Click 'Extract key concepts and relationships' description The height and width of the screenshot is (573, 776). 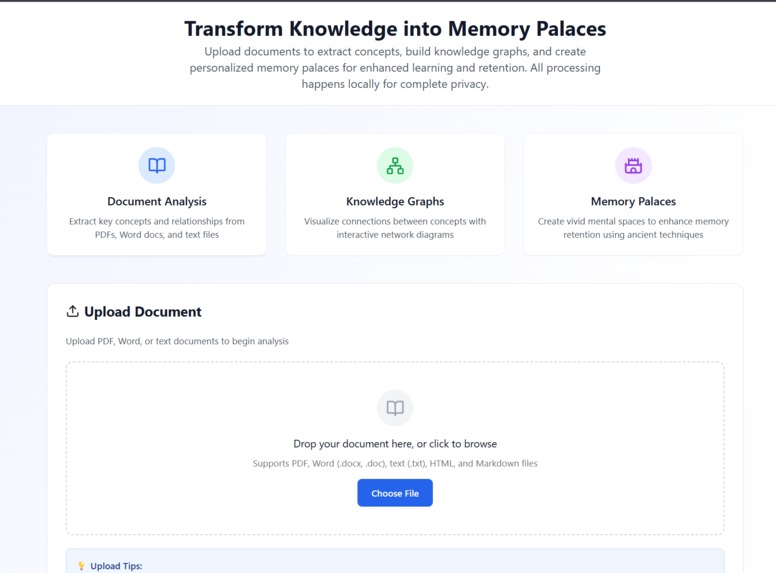pyautogui.click(x=157, y=228)
